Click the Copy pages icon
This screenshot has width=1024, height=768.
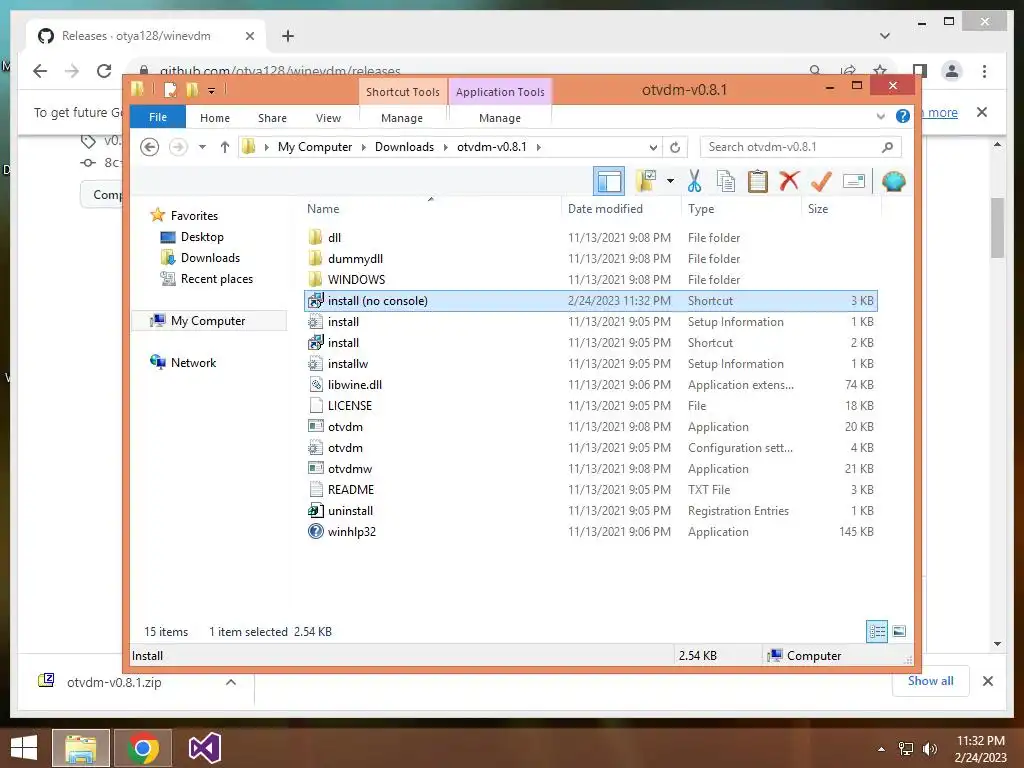(726, 181)
